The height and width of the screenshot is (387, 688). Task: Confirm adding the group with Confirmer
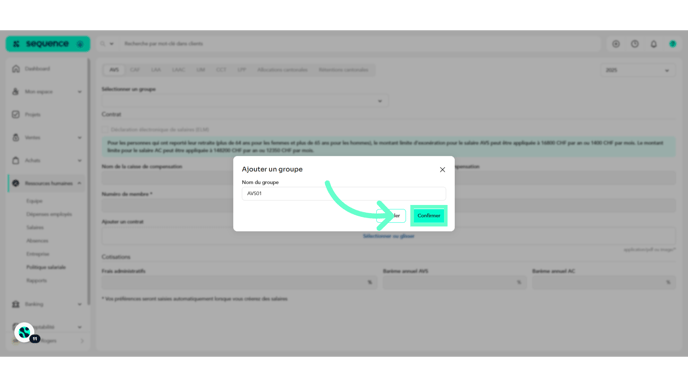(429, 216)
